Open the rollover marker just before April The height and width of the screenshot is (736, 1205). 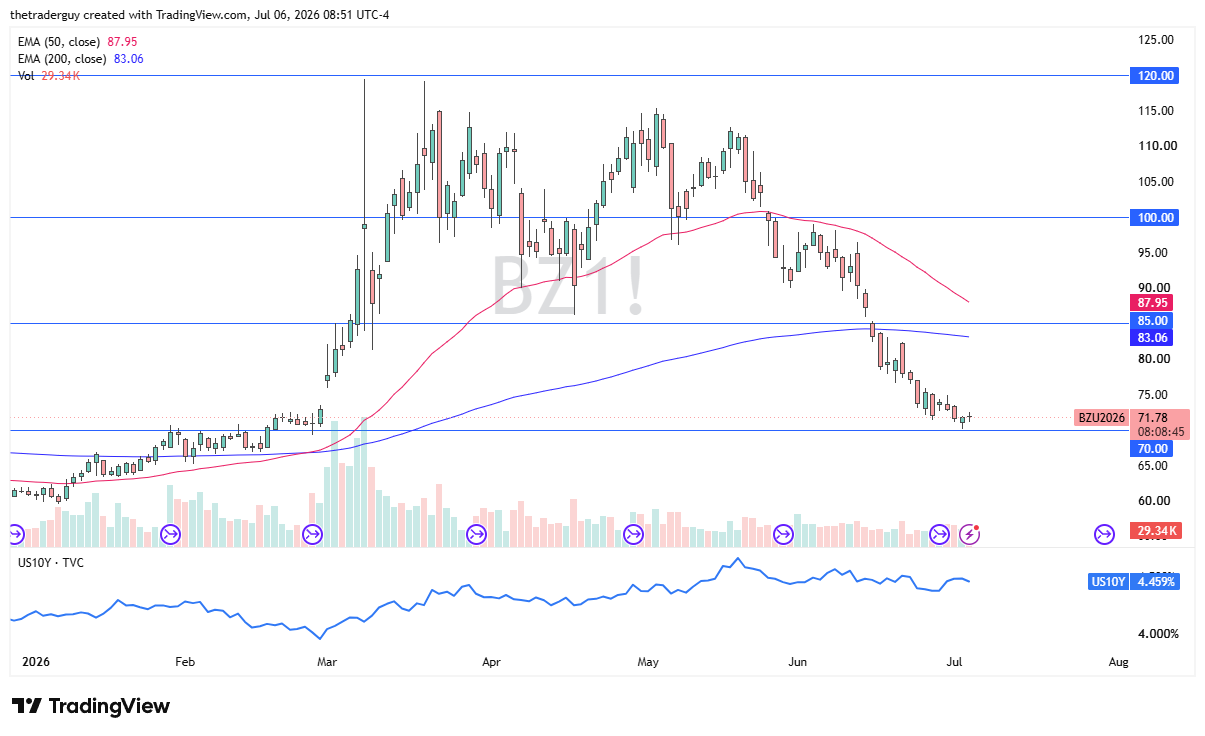476,534
